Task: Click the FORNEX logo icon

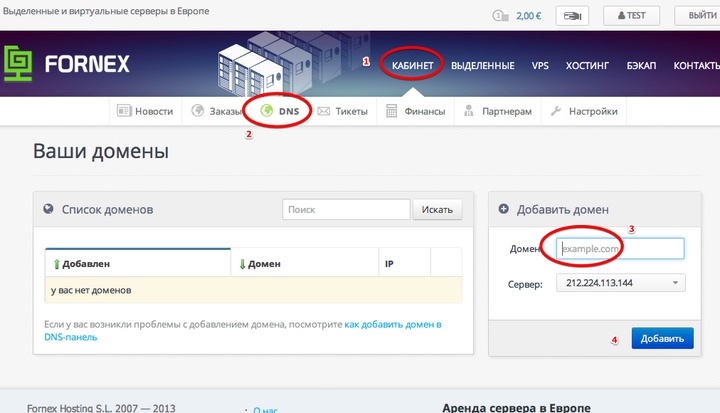Action: point(18,63)
